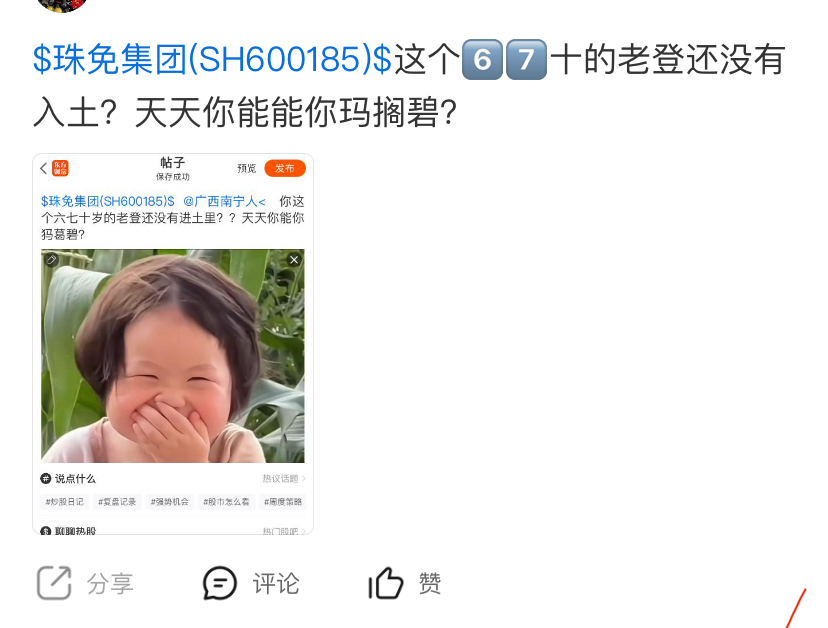Like the post with thumbs-up icon
Image resolution: width=828 pixels, height=628 pixels.
click(x=385, y=583)
